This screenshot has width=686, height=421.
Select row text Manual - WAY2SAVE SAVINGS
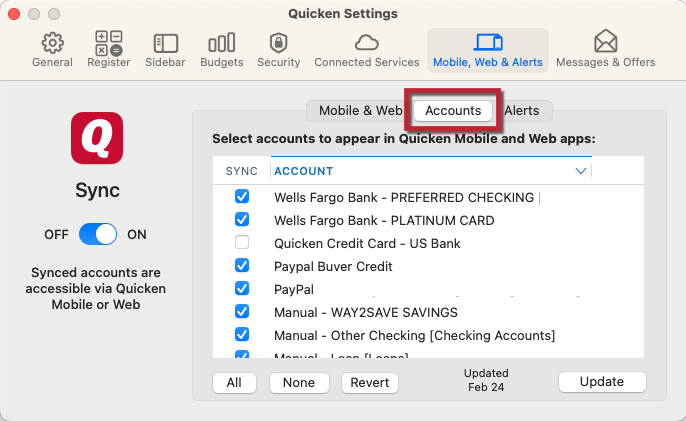(x=366, y=312)
